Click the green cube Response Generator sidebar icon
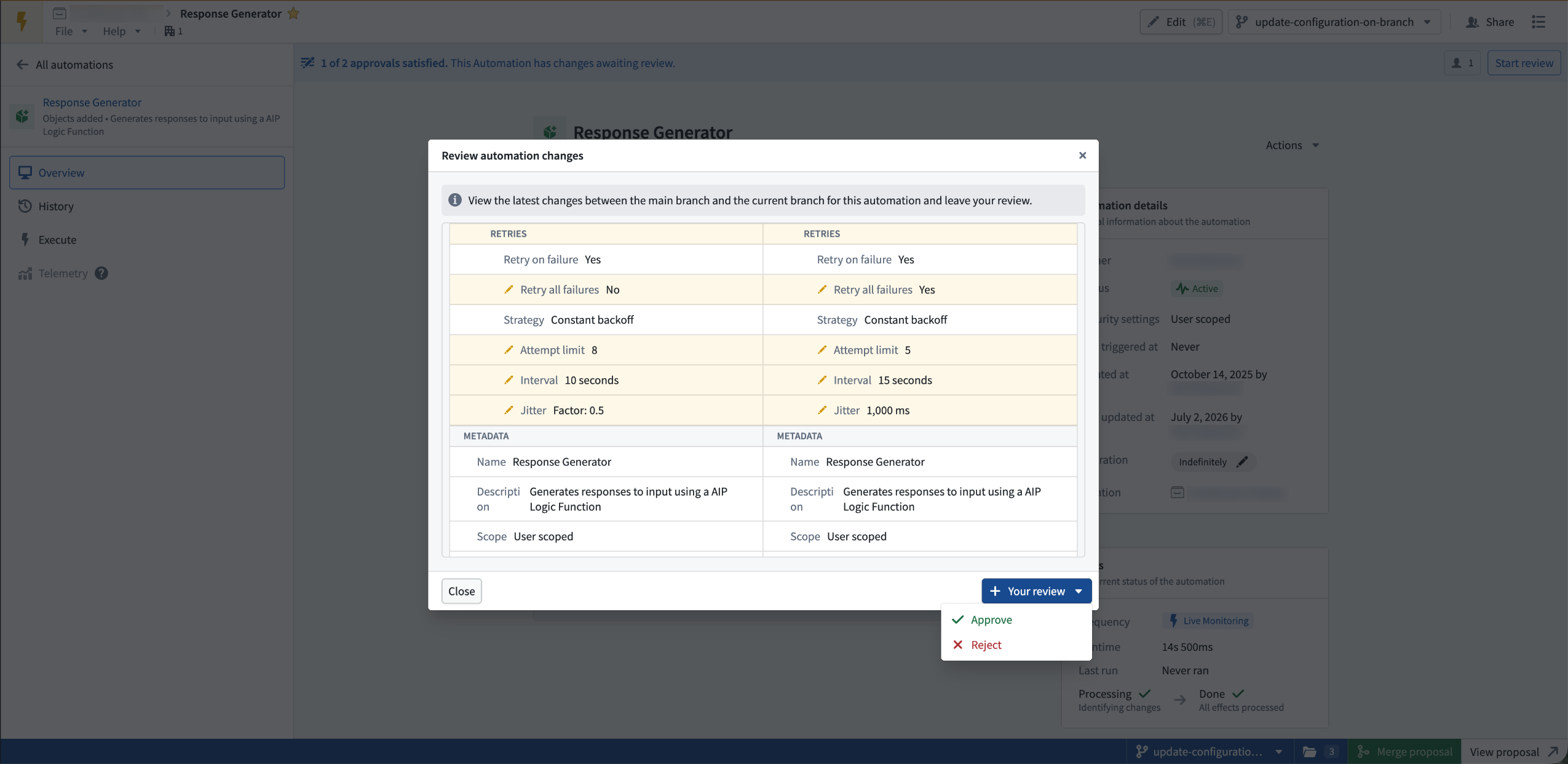The width and height of the screenshot is (1568, 764). 22,116
